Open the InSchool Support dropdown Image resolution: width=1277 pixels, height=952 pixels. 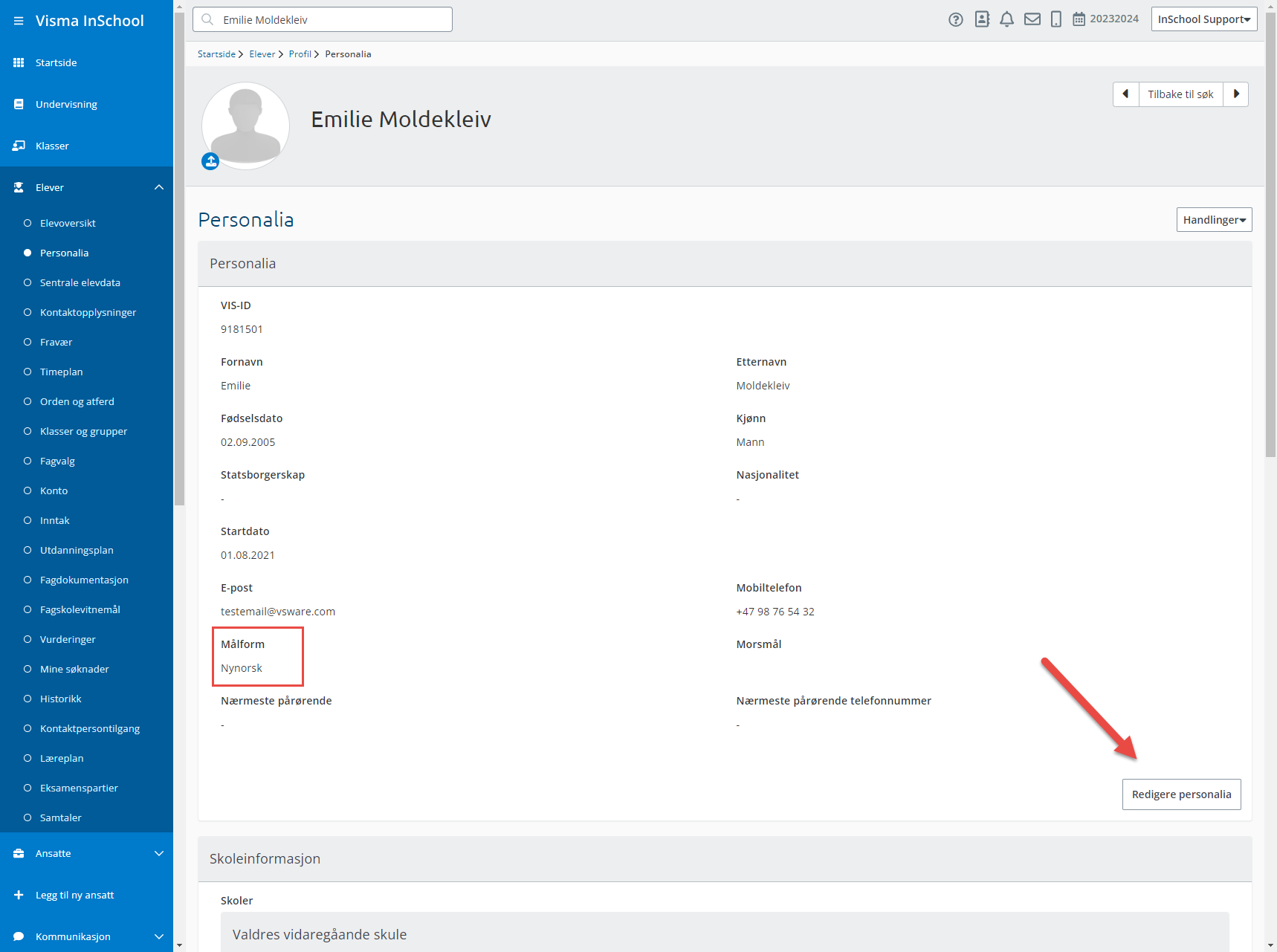click(x=1203, y=19)
